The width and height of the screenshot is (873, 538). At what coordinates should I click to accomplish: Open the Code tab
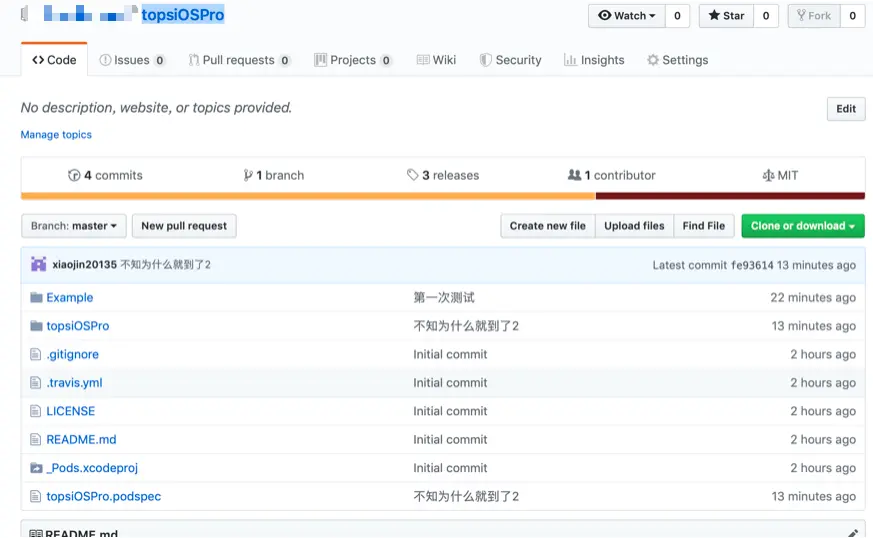tap(54, 60)
